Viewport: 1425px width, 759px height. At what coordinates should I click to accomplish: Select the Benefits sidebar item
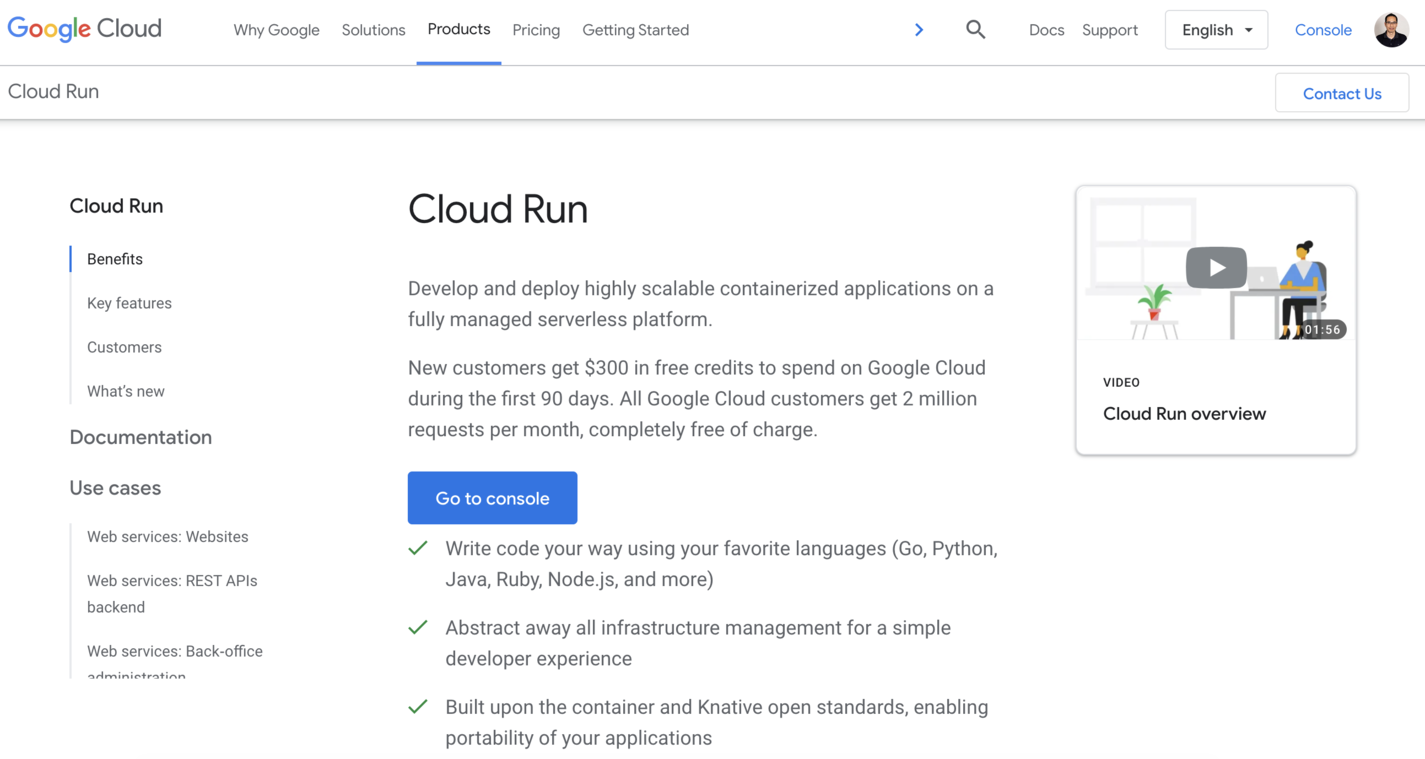coord(113,258)
